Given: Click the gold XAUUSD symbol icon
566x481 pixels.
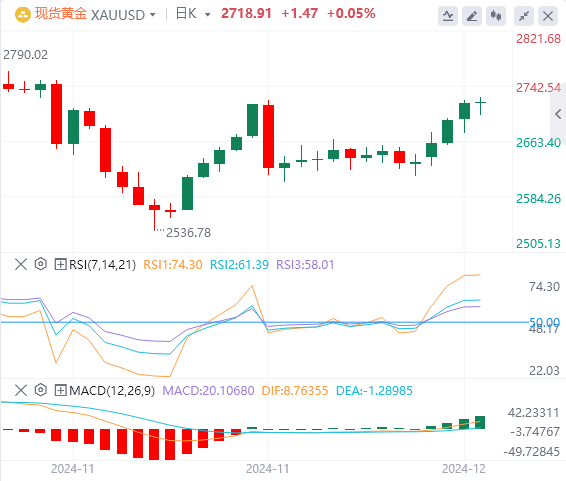Looking at the screenshot, I should coord(23,15).
